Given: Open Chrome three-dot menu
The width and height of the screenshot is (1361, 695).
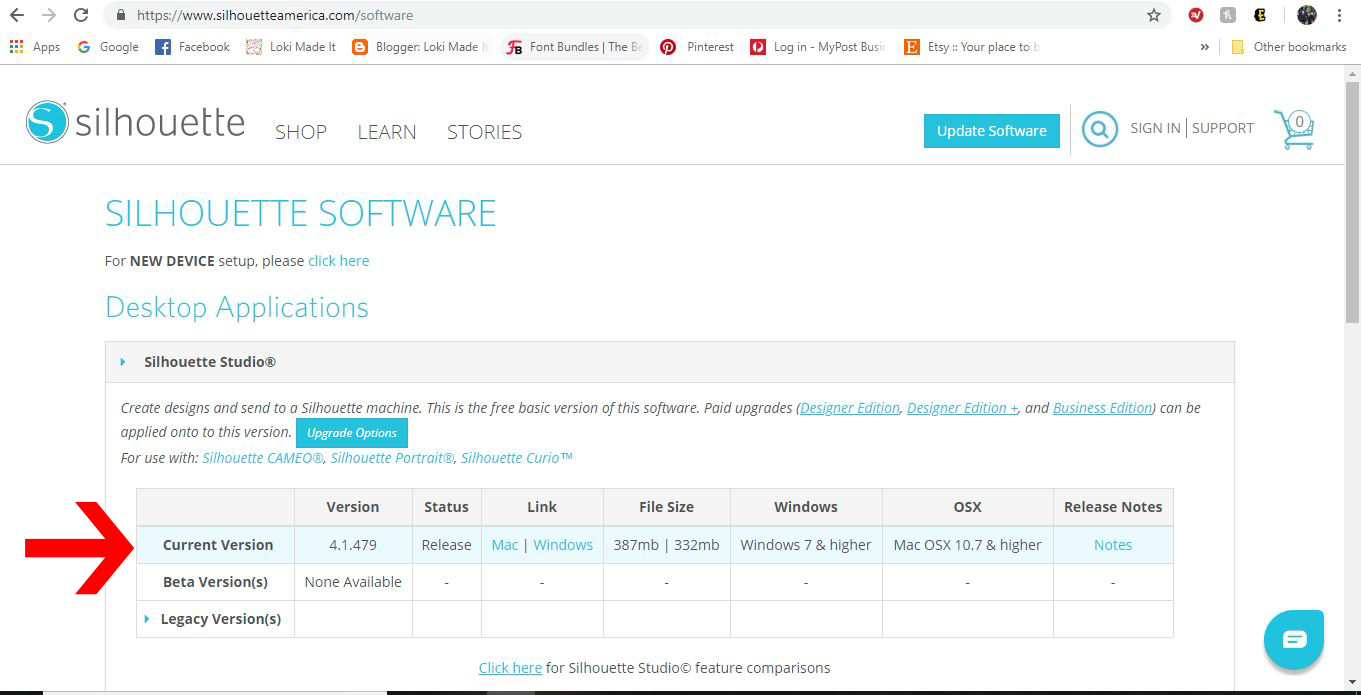Looking at the screenshot, I should (1339, 15).
